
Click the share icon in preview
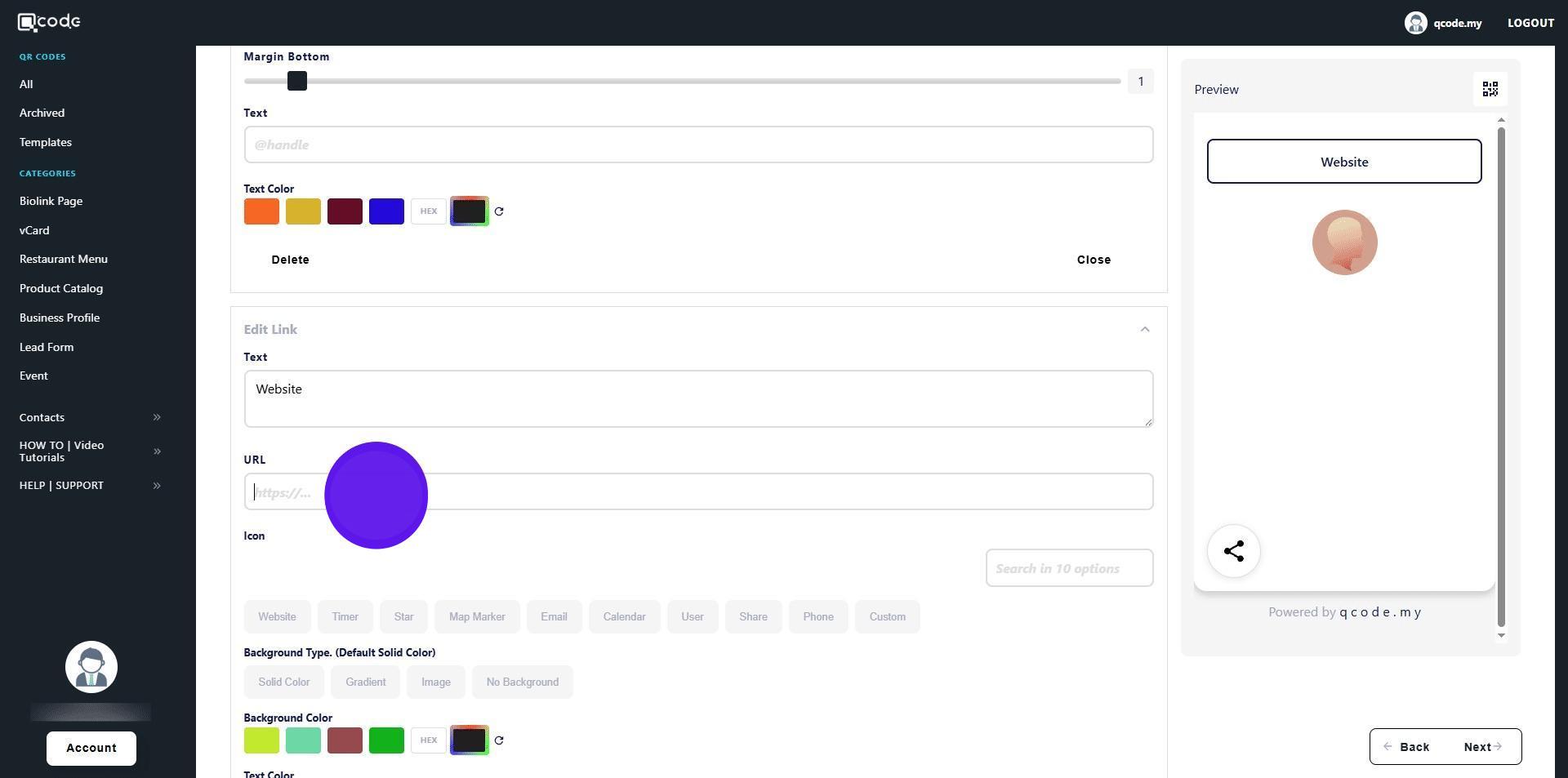pos(1233,551)
